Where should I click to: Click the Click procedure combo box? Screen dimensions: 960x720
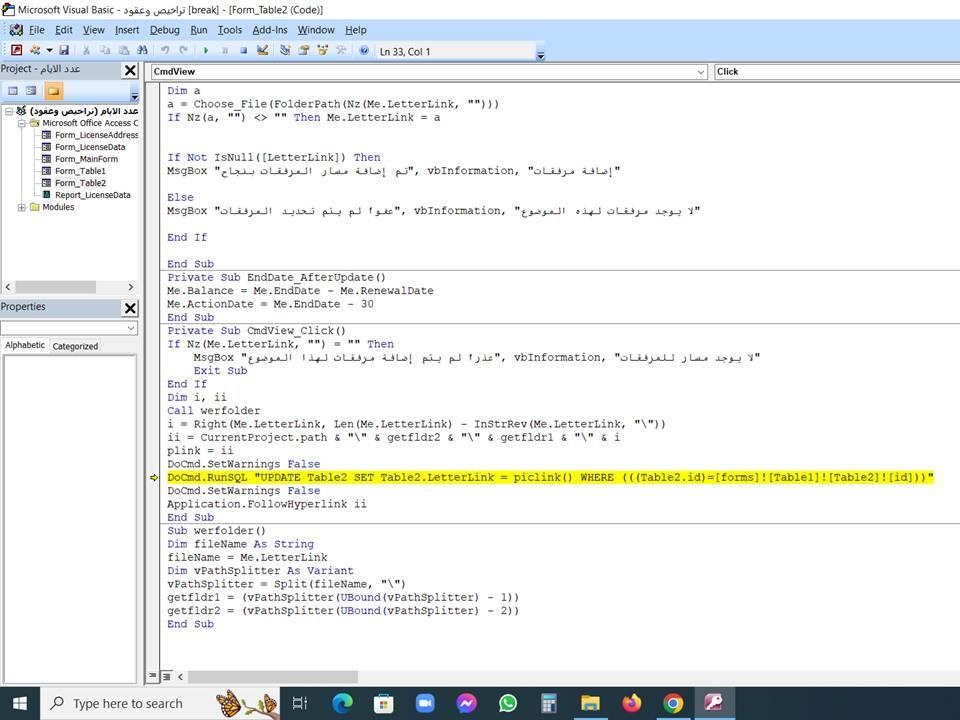pos(837,72)
